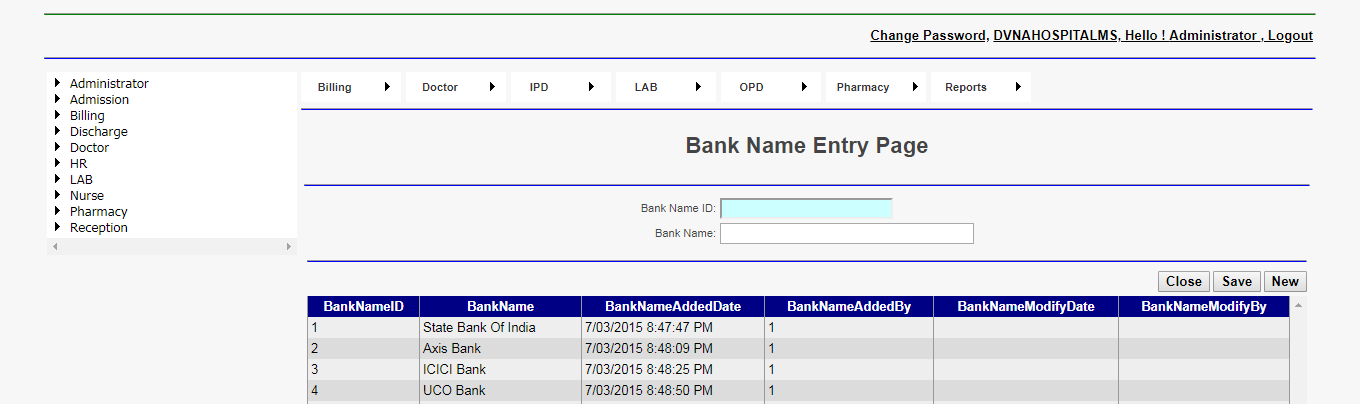Select the State Bank Of India cell
1360x404 pixels.
coord(500,327)
